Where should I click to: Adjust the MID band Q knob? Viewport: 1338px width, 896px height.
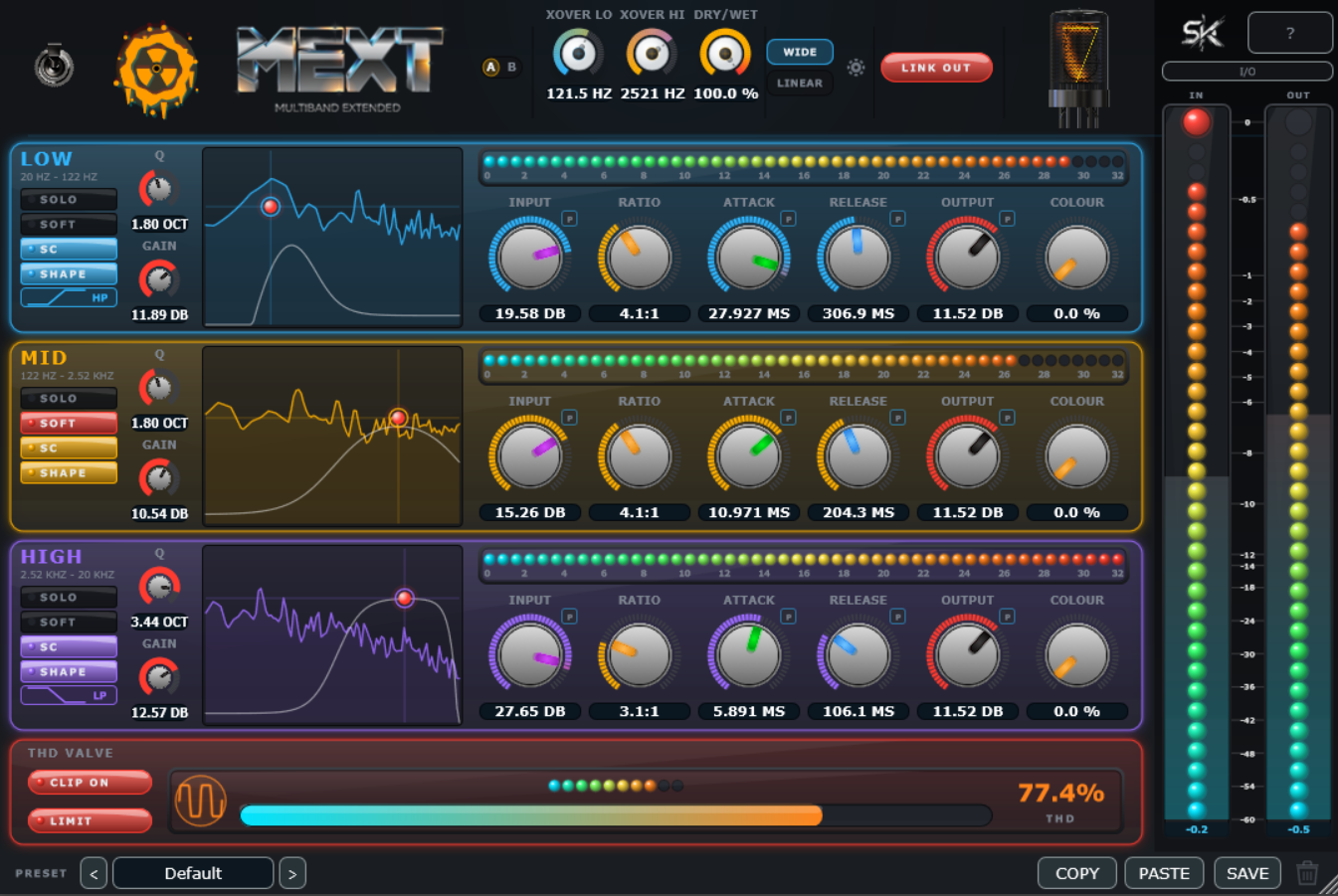click(x=159, y=388)
